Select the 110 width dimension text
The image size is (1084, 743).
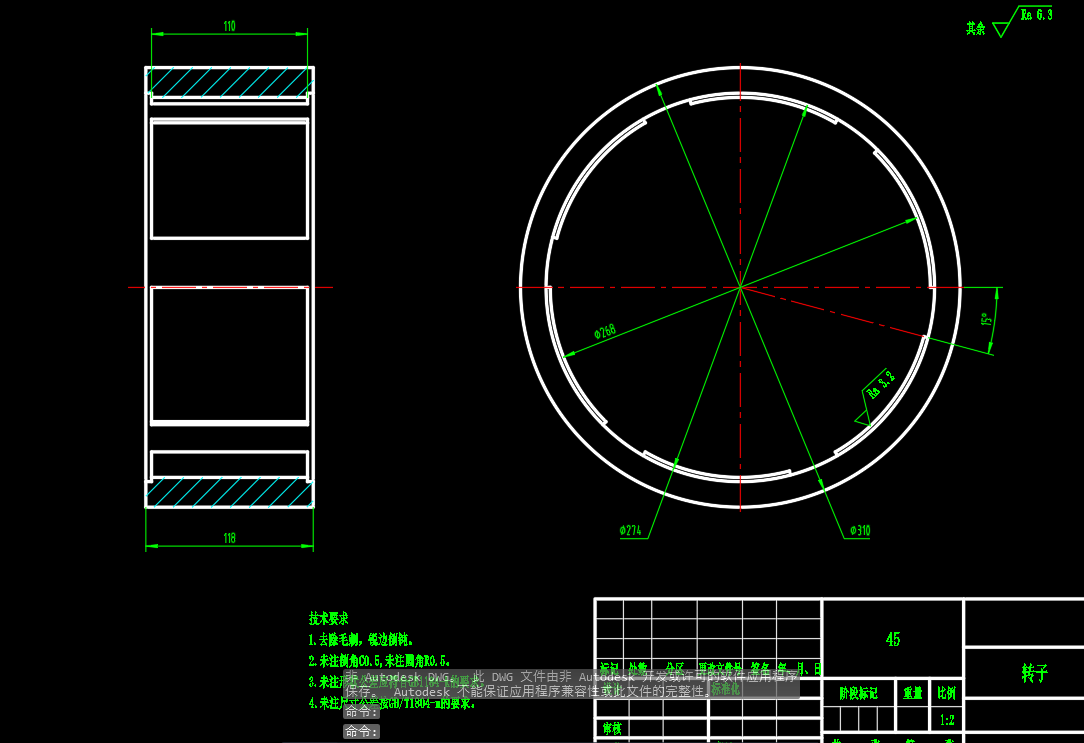230,26
